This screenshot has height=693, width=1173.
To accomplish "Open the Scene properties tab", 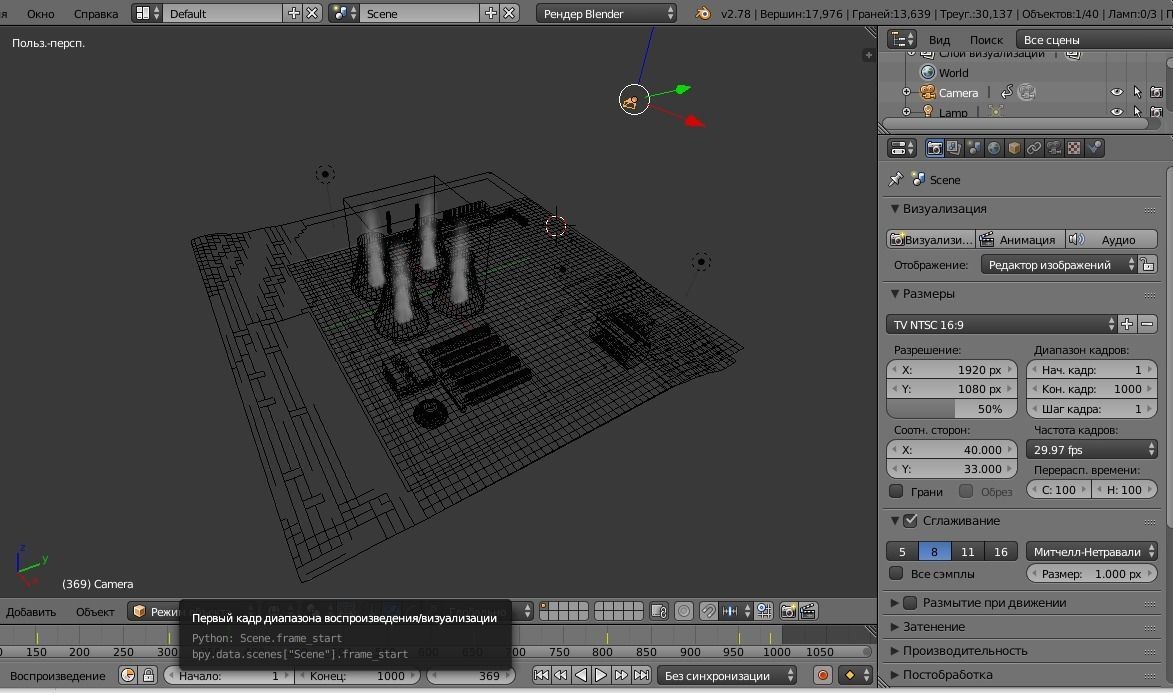I will coord(974,148).
